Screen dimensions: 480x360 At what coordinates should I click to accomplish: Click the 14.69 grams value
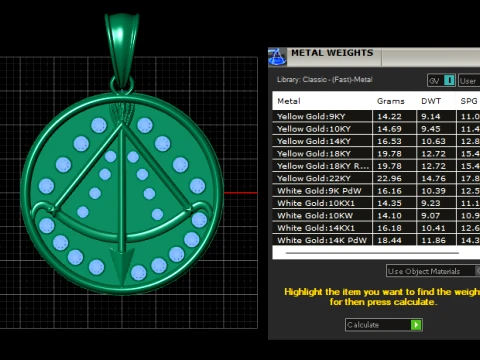click(389, 129)
